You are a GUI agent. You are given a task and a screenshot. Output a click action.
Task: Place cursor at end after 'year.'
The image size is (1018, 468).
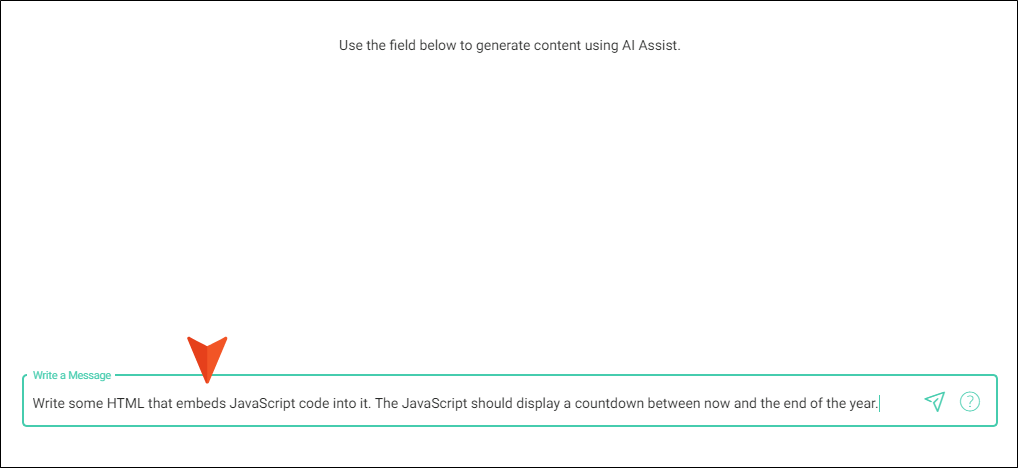coord(879,403)
